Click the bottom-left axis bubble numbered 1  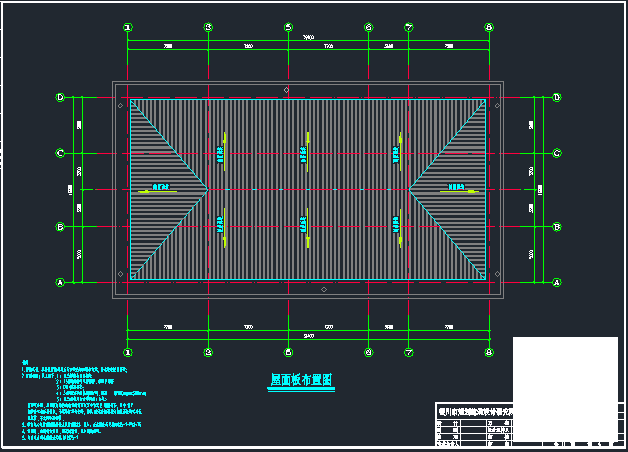(128, 352)
